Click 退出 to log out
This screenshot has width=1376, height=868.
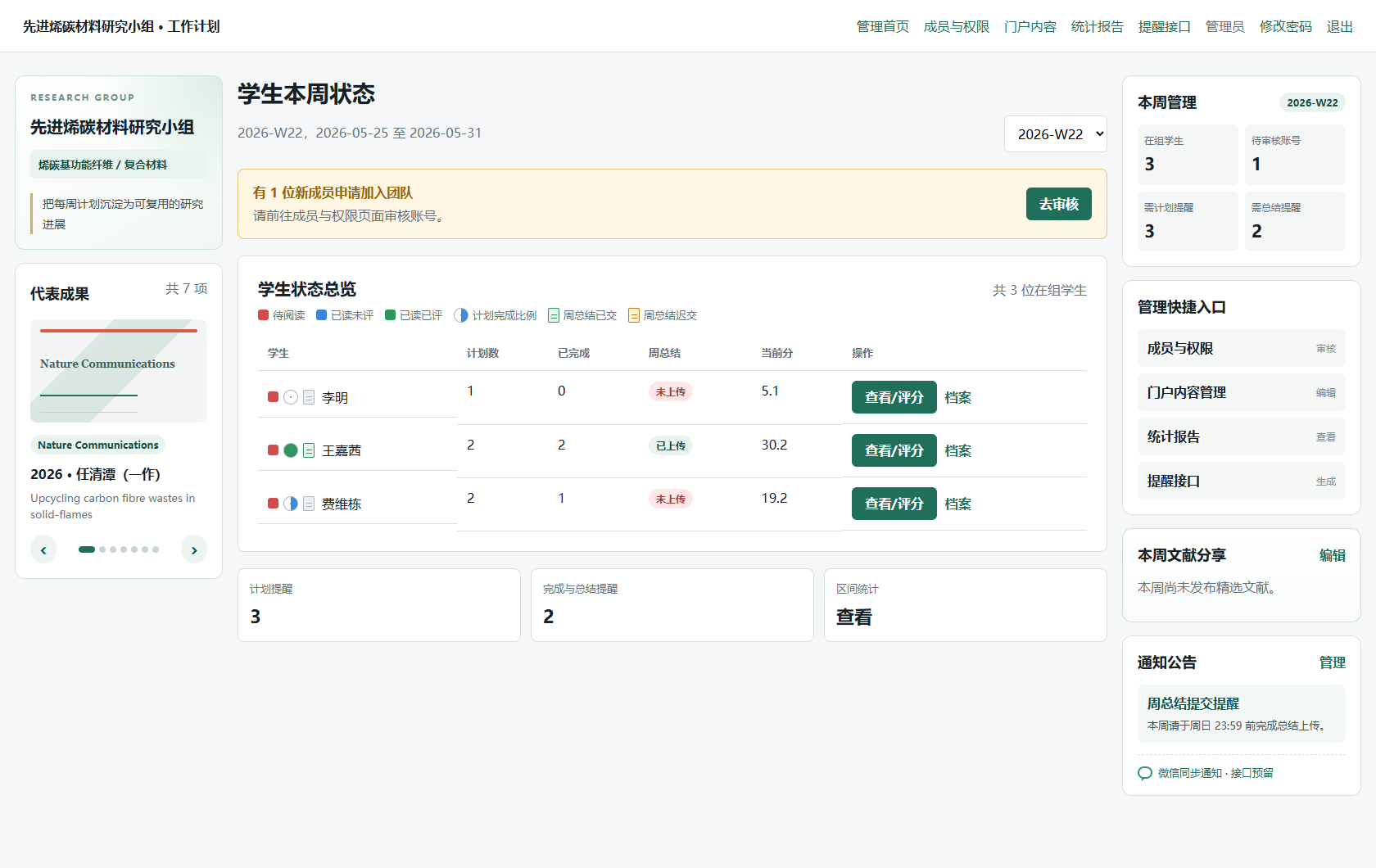tap(1340, 27)
